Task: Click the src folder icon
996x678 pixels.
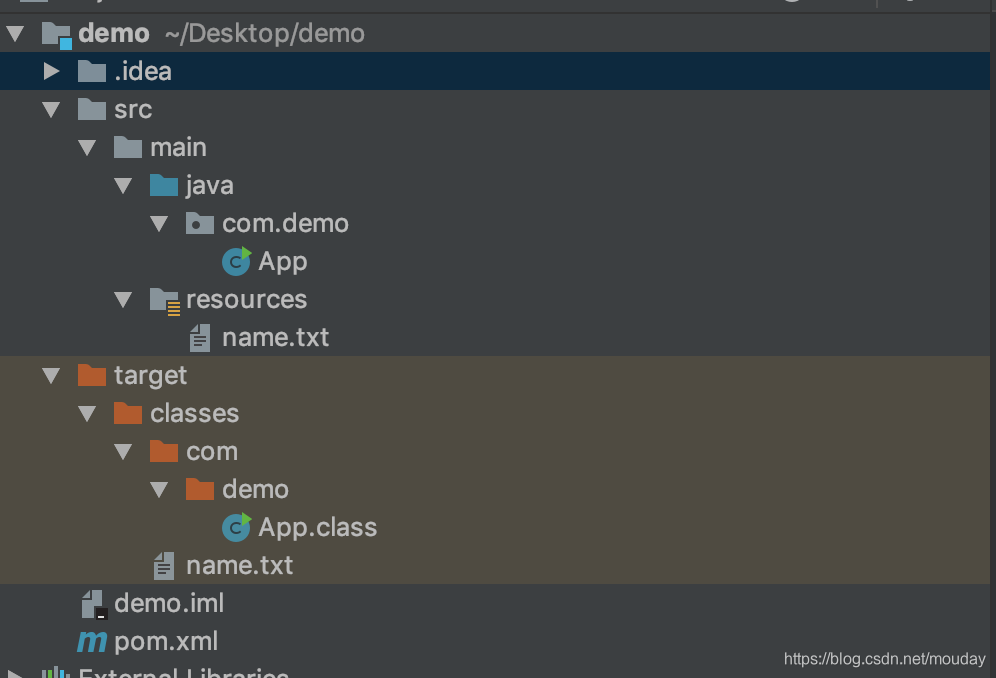Action: coord(92,109)
